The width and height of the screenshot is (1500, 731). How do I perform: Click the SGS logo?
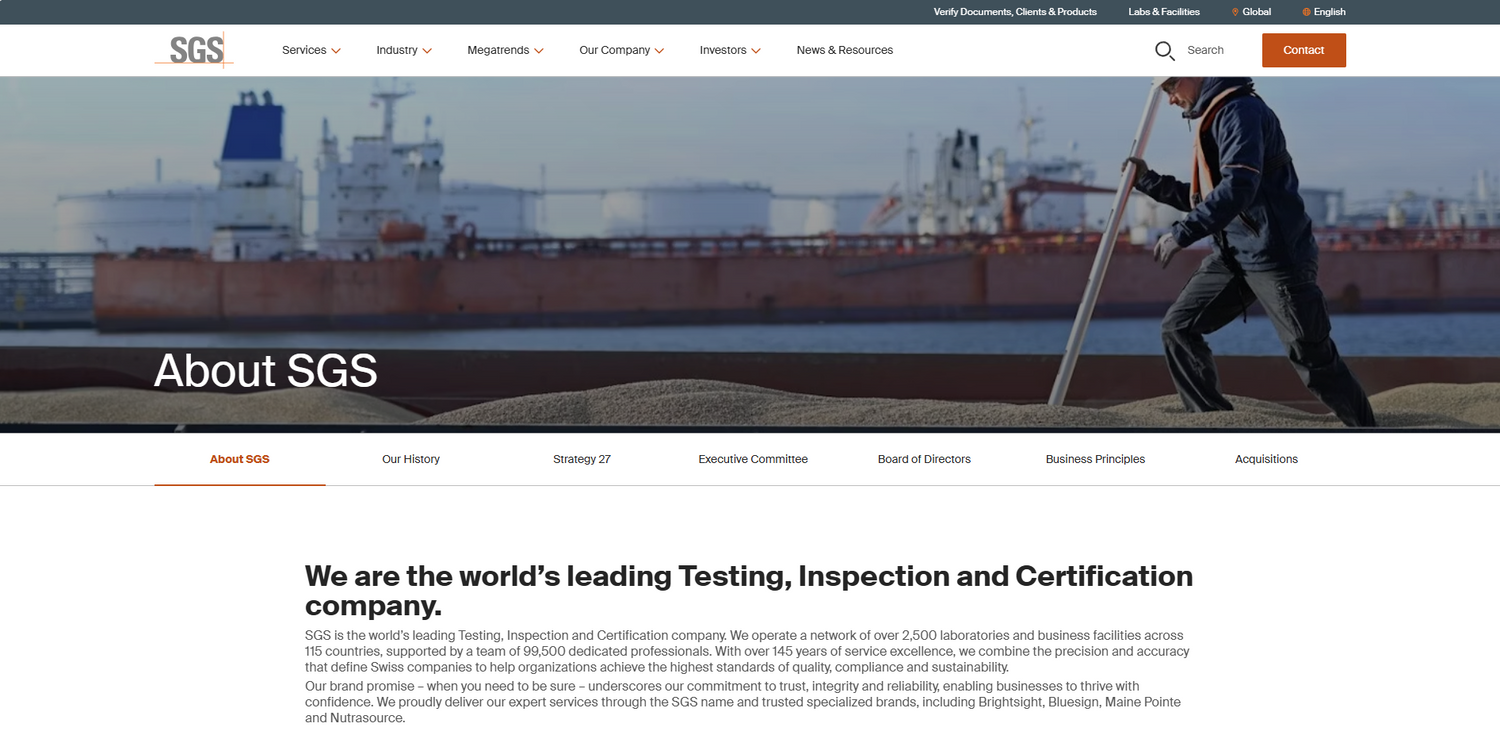(x=195, y=50)
